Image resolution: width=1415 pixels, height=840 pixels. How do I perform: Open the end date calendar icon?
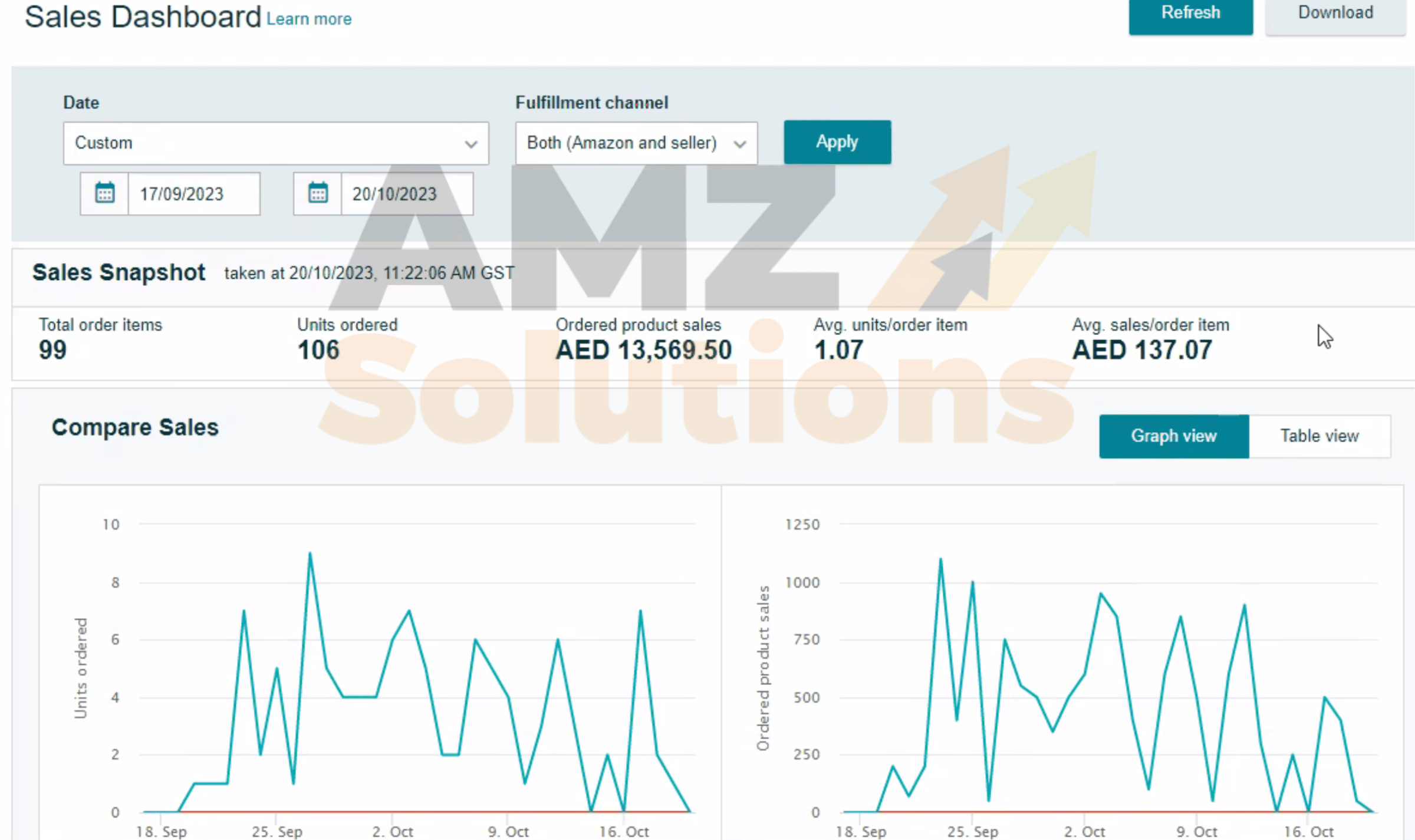pos(318,193)
